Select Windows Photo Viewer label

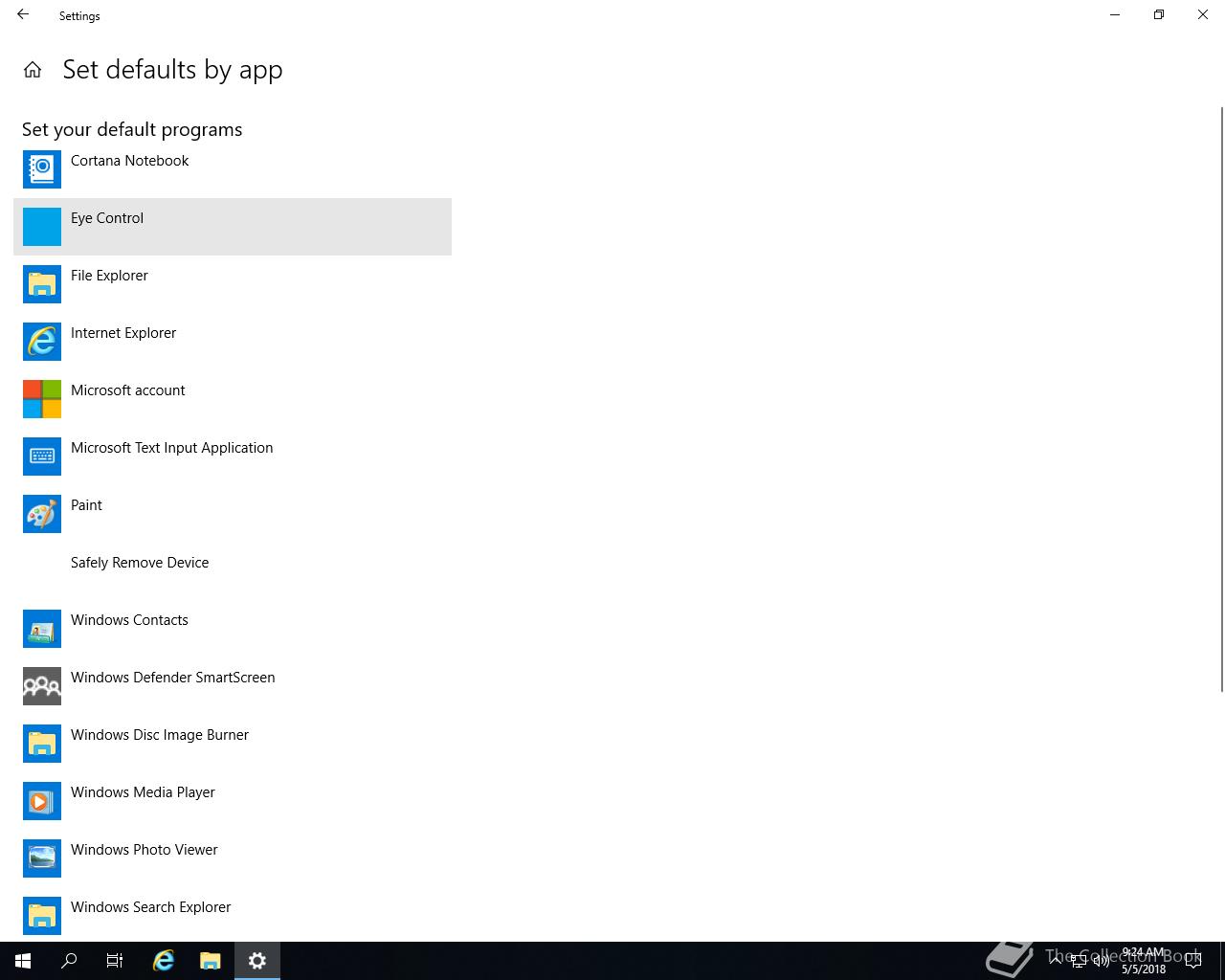coord(144,850)
